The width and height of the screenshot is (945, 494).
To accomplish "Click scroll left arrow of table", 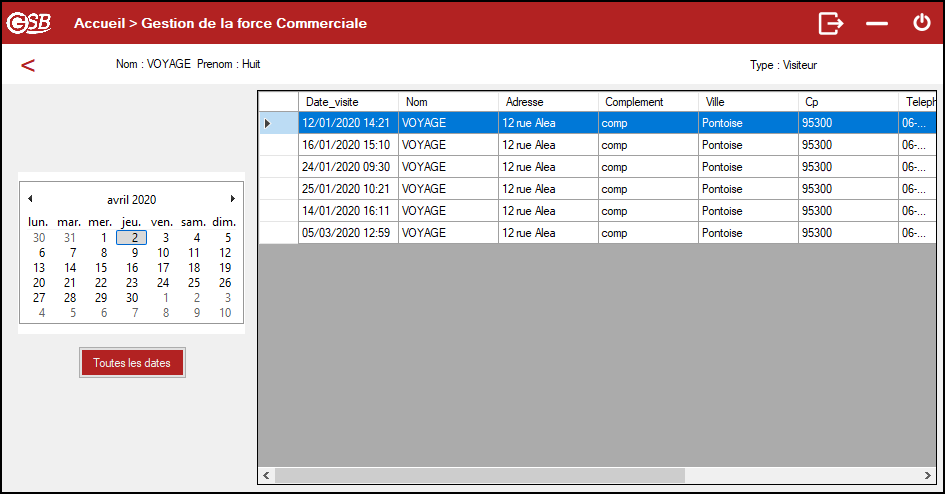I will [x=266, y=475].
